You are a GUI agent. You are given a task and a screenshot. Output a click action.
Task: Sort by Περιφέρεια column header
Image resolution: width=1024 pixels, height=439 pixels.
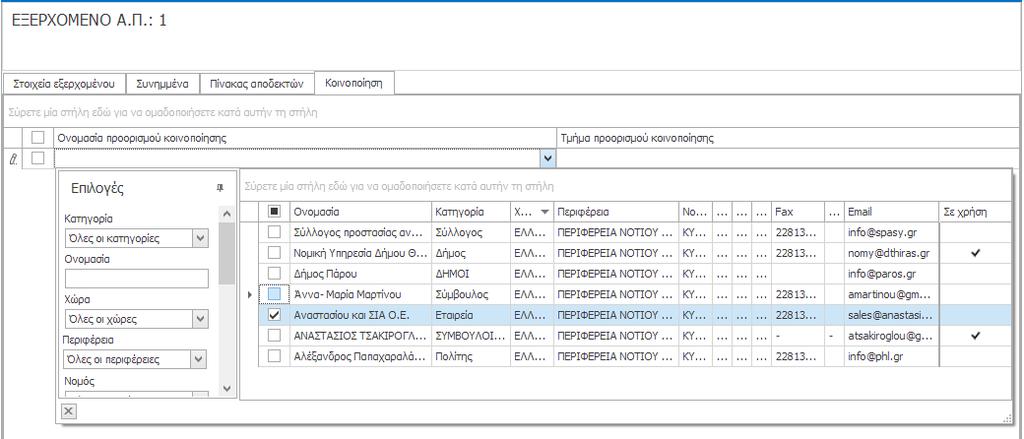pos(616,212)
